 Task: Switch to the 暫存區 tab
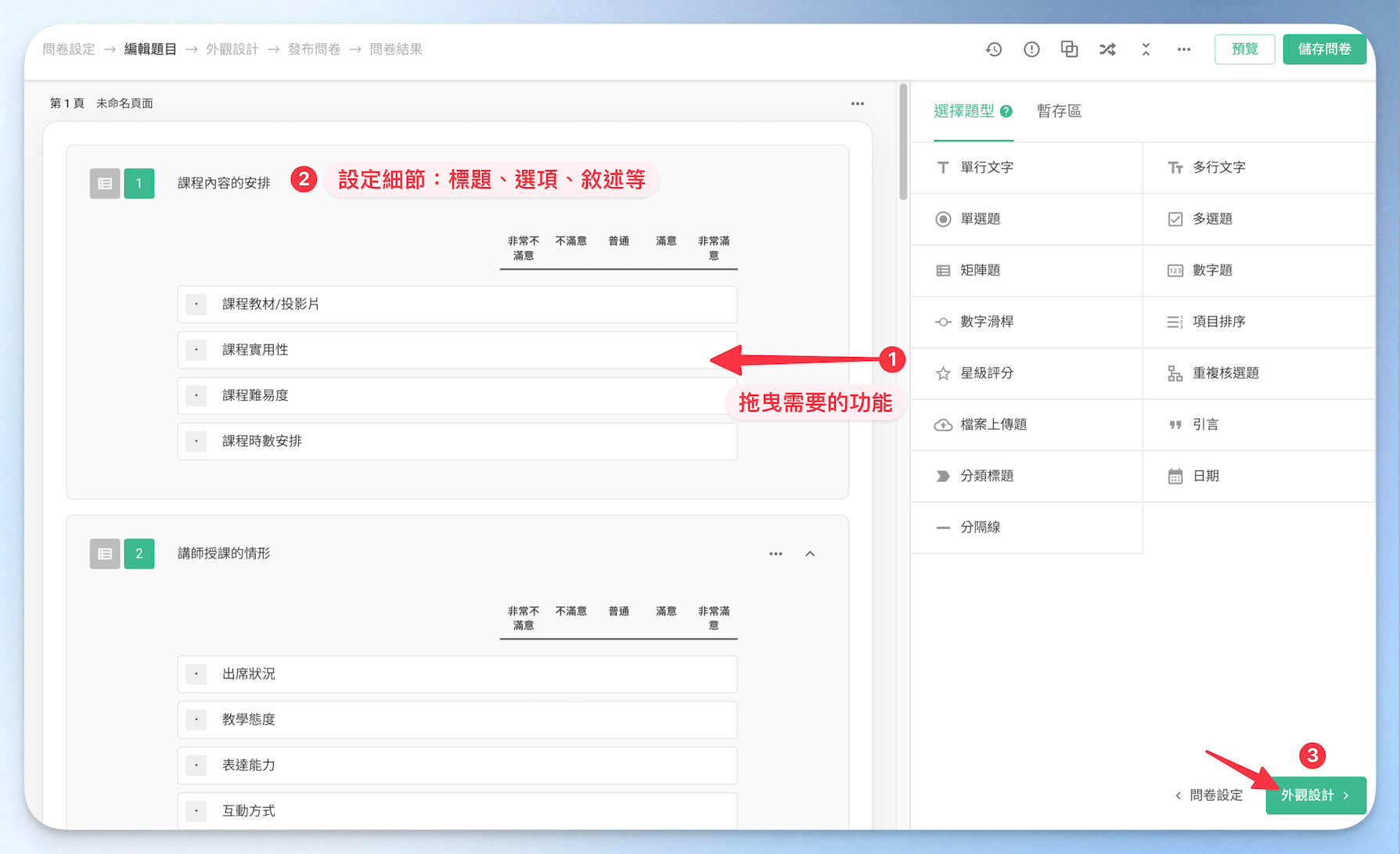(1059, 111)
